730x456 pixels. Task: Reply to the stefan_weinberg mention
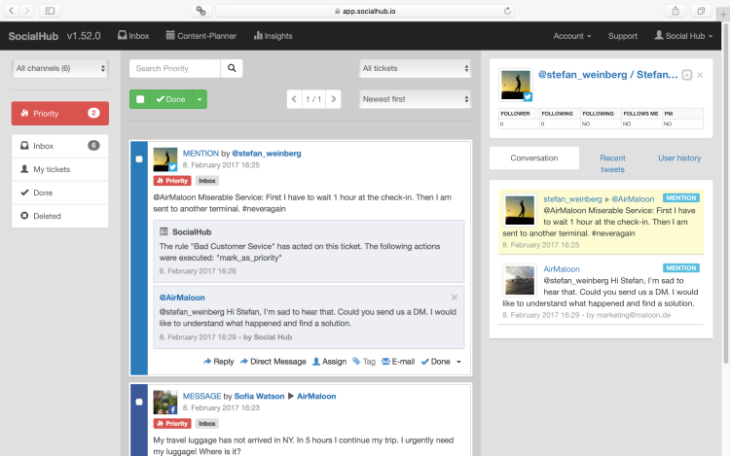(x=218, y=361)
